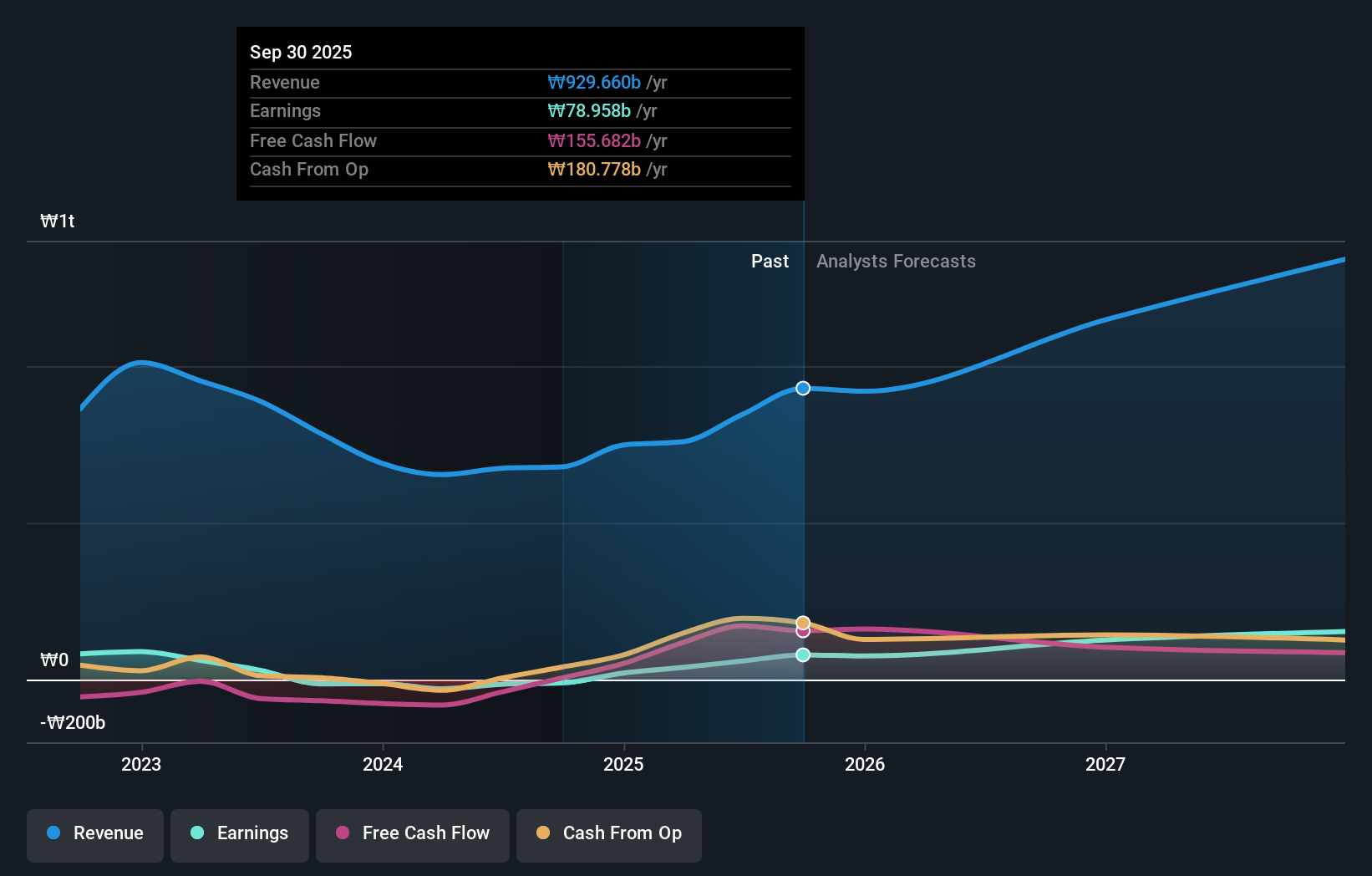Select the blue Revenue marker on the chart
Image resolution: width=1372 pixels, height=876 pixels.
[802, 387]
